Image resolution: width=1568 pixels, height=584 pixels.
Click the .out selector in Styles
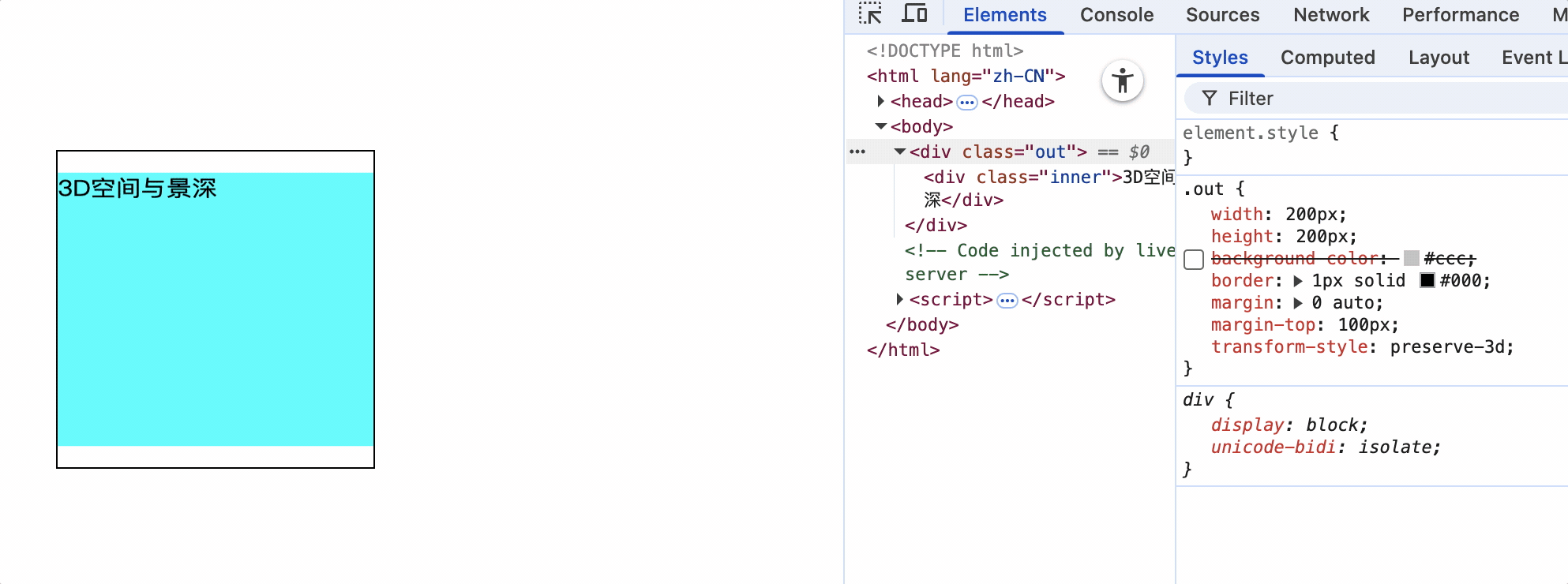point(1203,189)
